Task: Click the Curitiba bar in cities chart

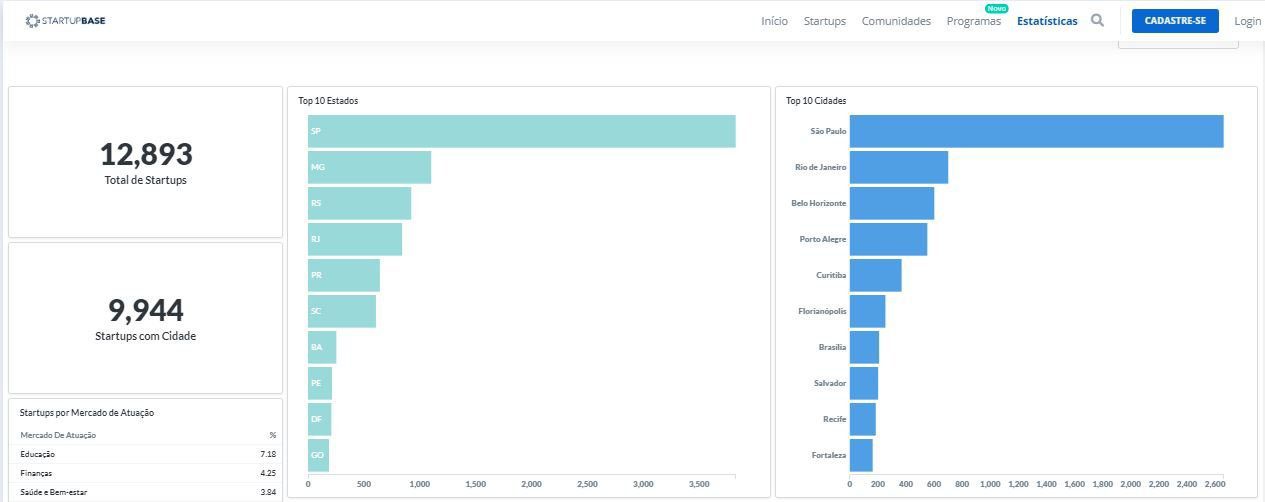Action: (x=875, y=275)
